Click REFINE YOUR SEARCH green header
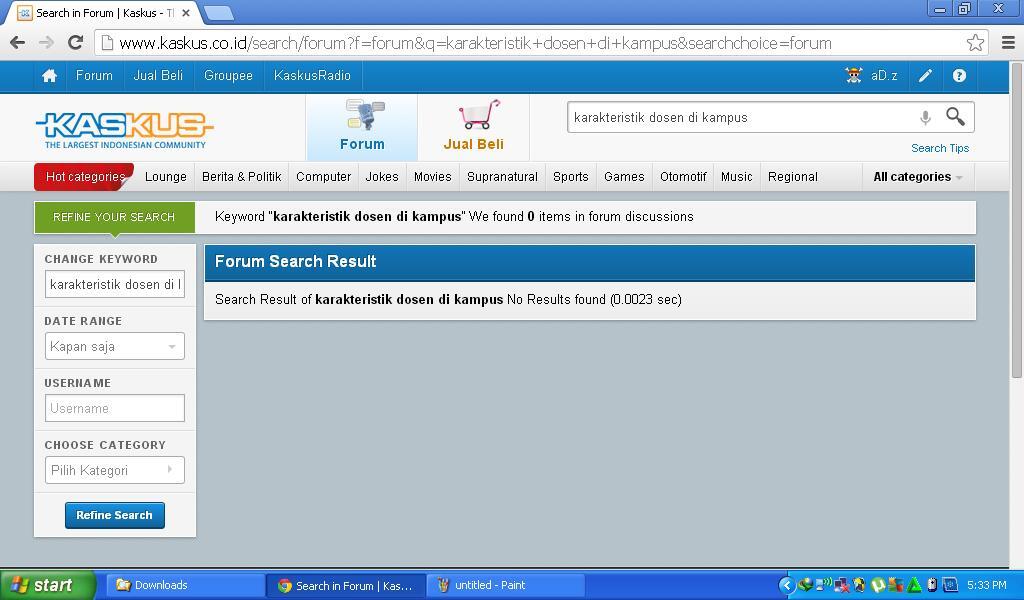The height and width of the screenshot is (600, 1024). (114, 217)
